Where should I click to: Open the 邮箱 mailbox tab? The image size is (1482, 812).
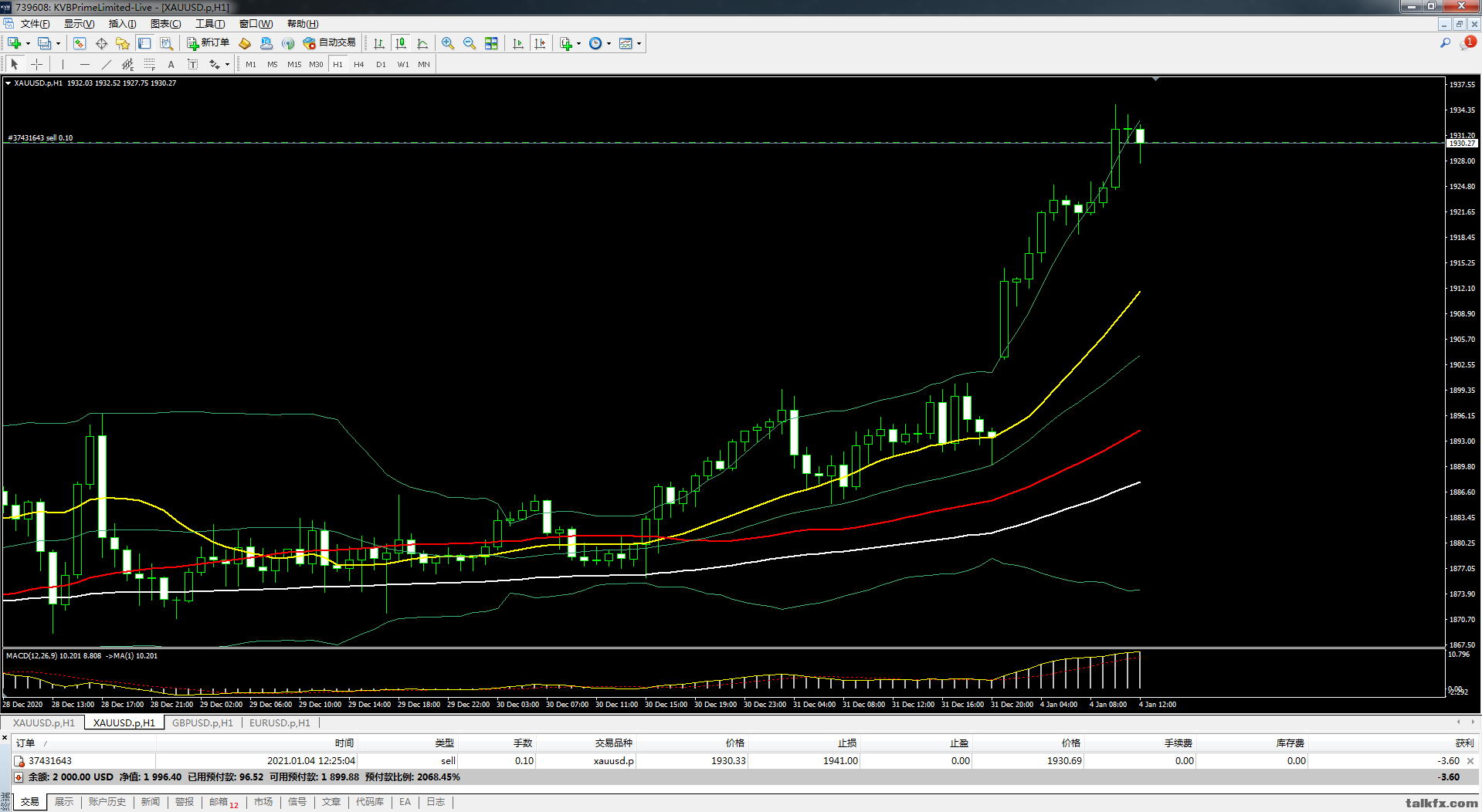[x=223, y=802]
